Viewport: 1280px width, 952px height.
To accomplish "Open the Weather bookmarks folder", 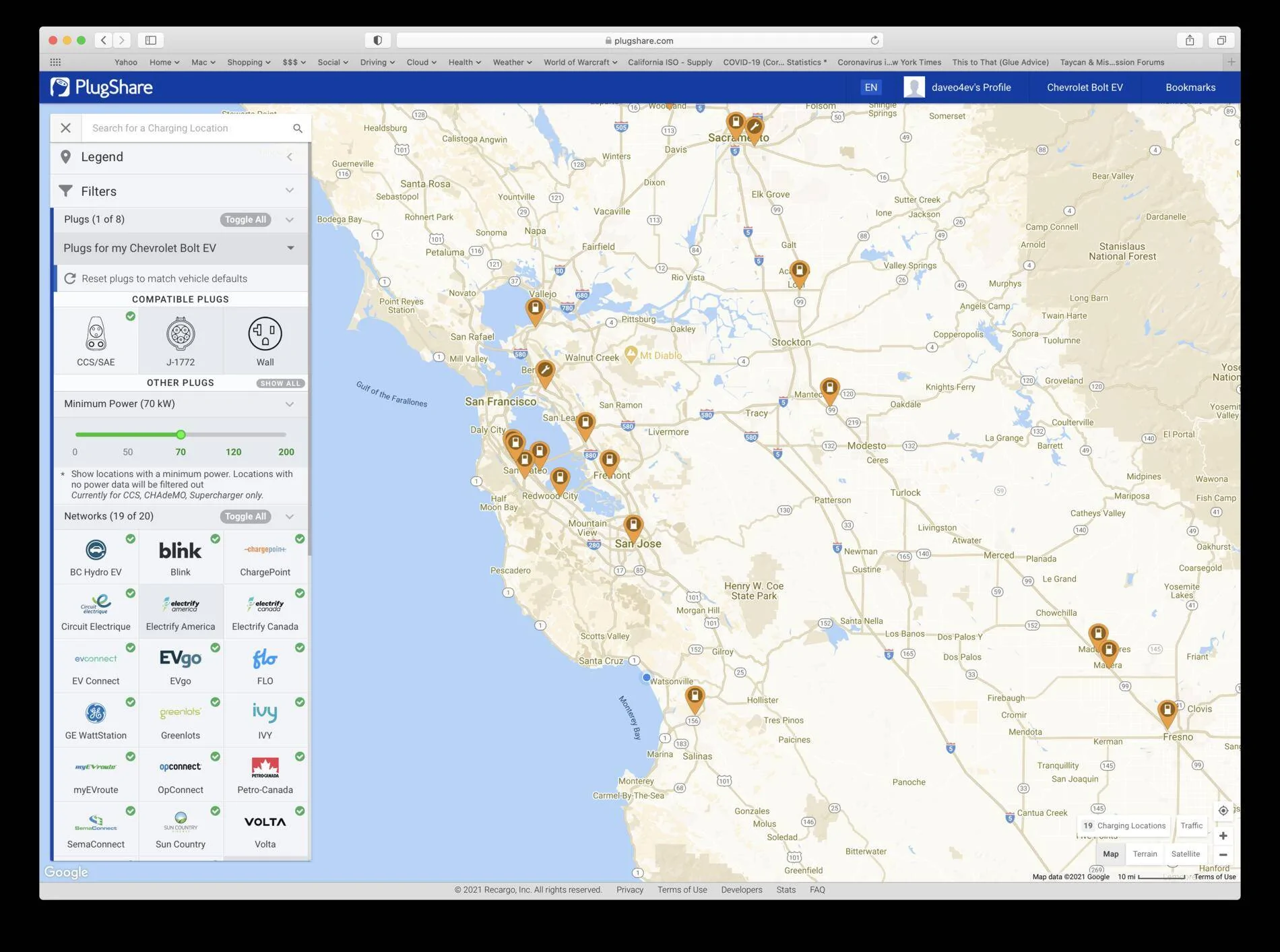I will click(512, 62).
